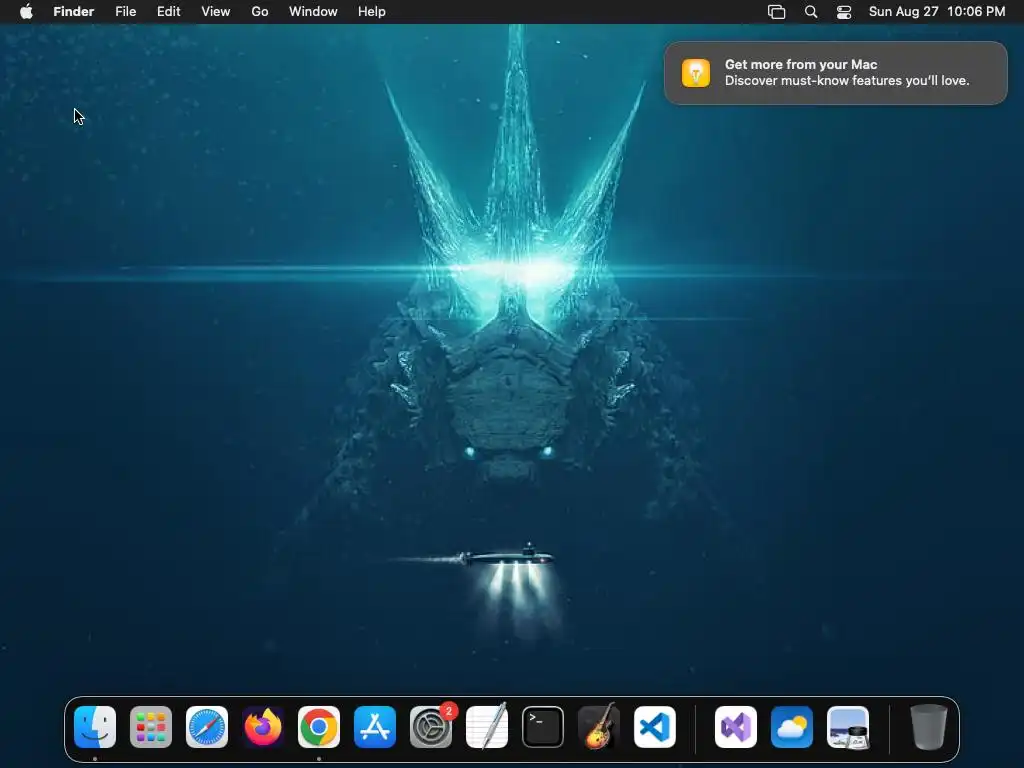Viewport: 1024px width, 768px height.
Task: Open purple Visual Studio icon
Action: (736, 727)
